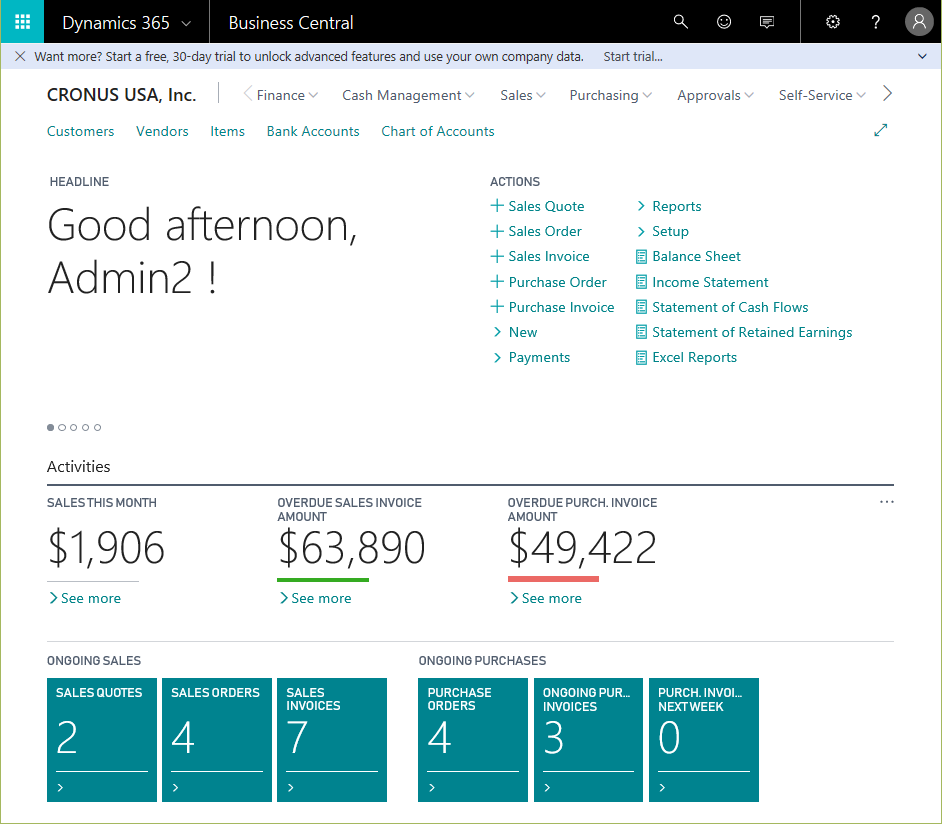
Task: Click the $1,906 sales this month value
Action: coord(106,547)
